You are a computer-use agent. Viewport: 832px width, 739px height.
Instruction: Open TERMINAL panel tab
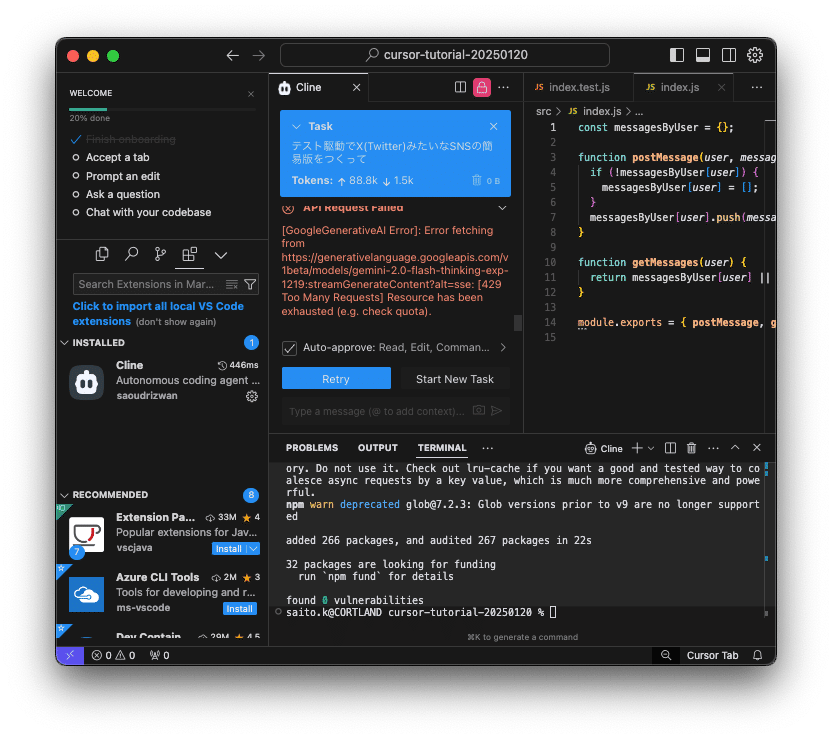pyautogui.click(x=441, y=448)
